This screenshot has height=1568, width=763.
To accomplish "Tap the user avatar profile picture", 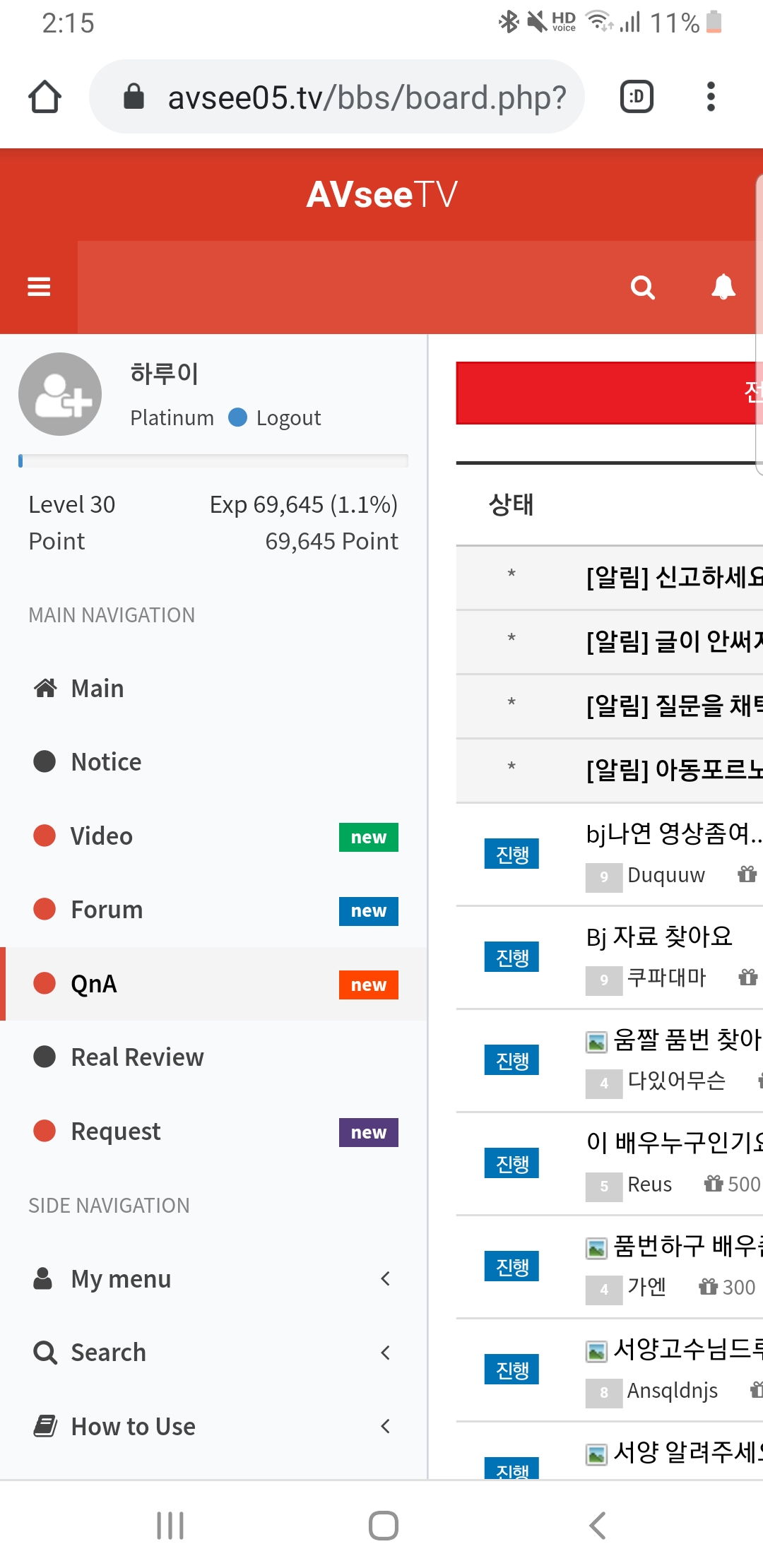I will [60, 394].
